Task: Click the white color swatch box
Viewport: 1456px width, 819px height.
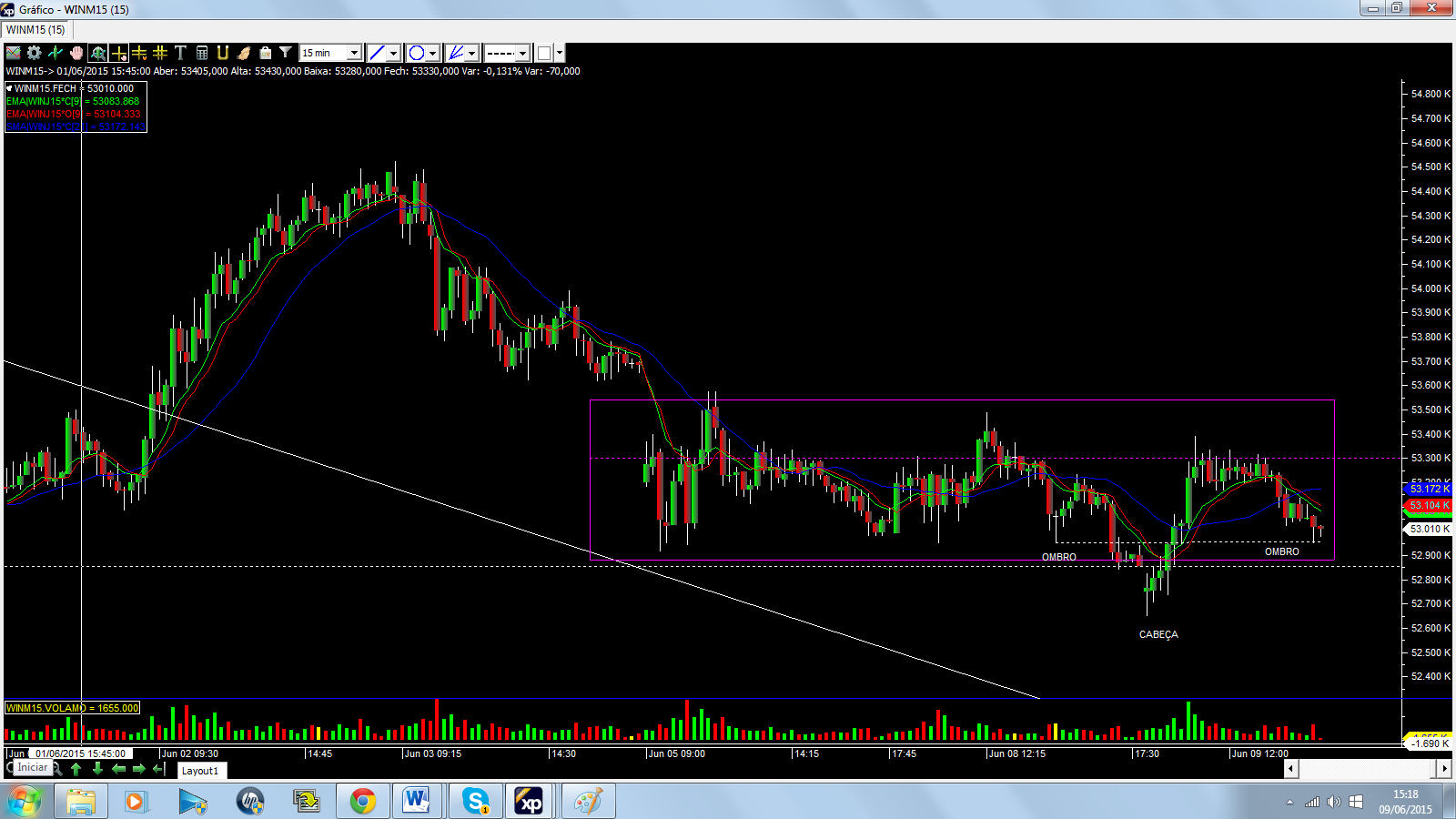Action: tap(544, 53)
